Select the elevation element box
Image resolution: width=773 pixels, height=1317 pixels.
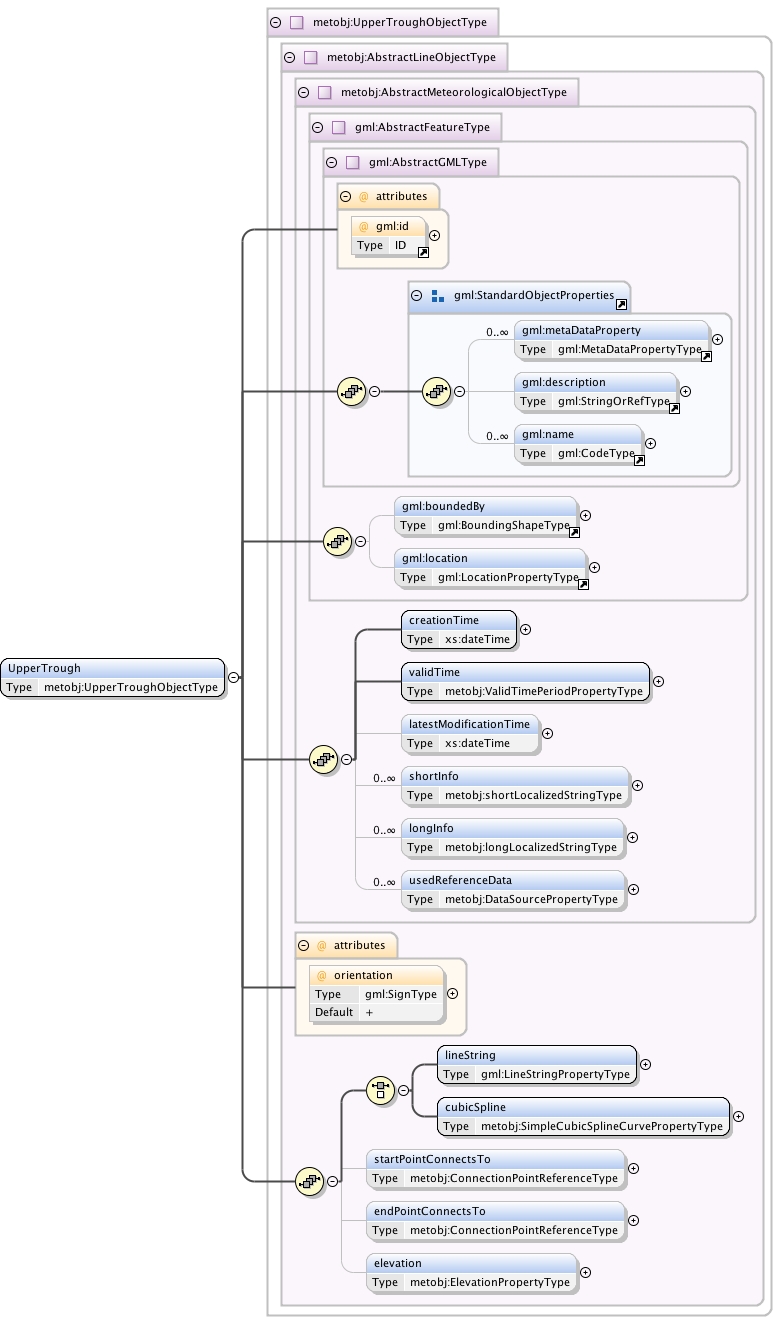pos(472,1272)
